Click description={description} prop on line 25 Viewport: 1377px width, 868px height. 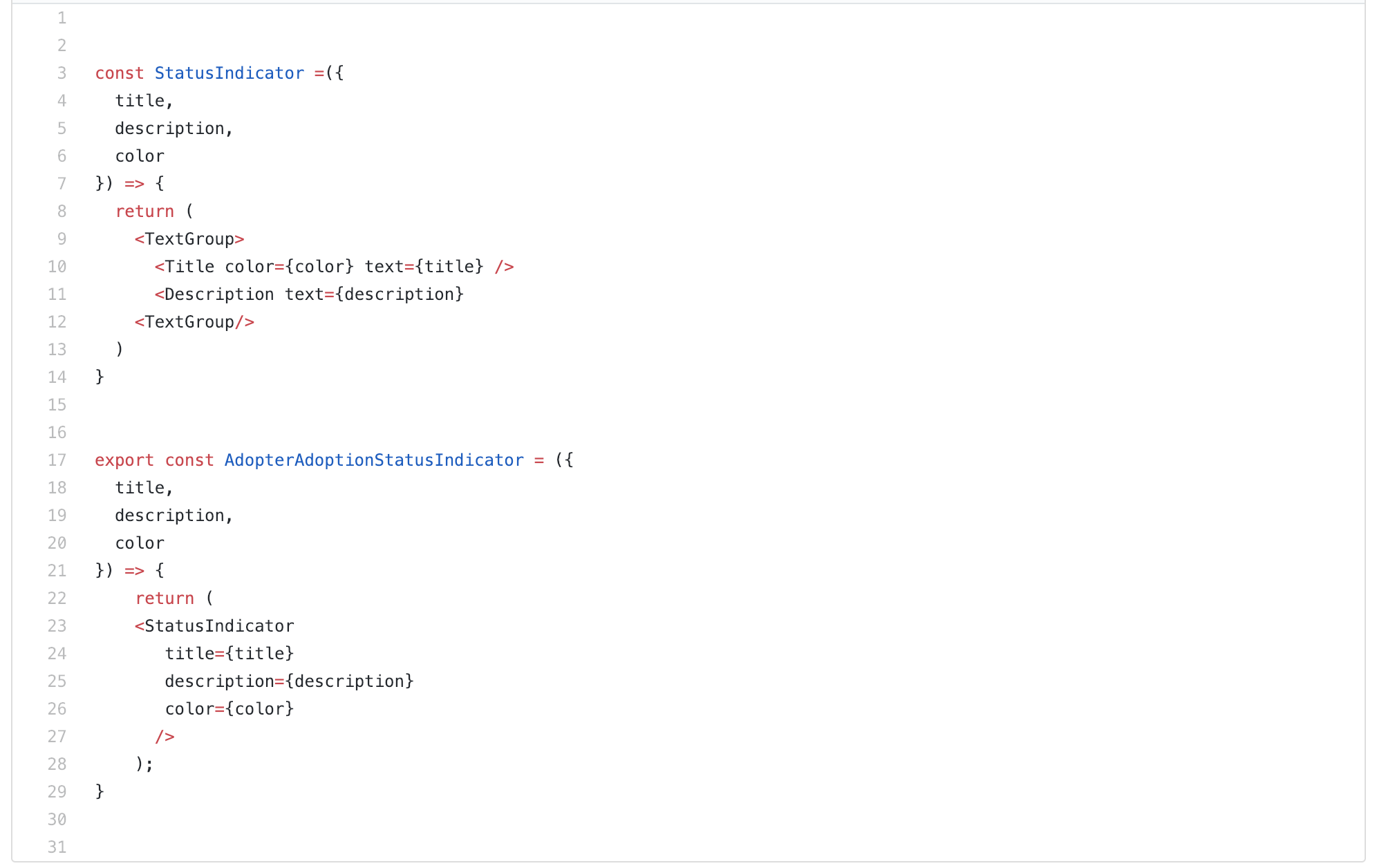[289, 681]
